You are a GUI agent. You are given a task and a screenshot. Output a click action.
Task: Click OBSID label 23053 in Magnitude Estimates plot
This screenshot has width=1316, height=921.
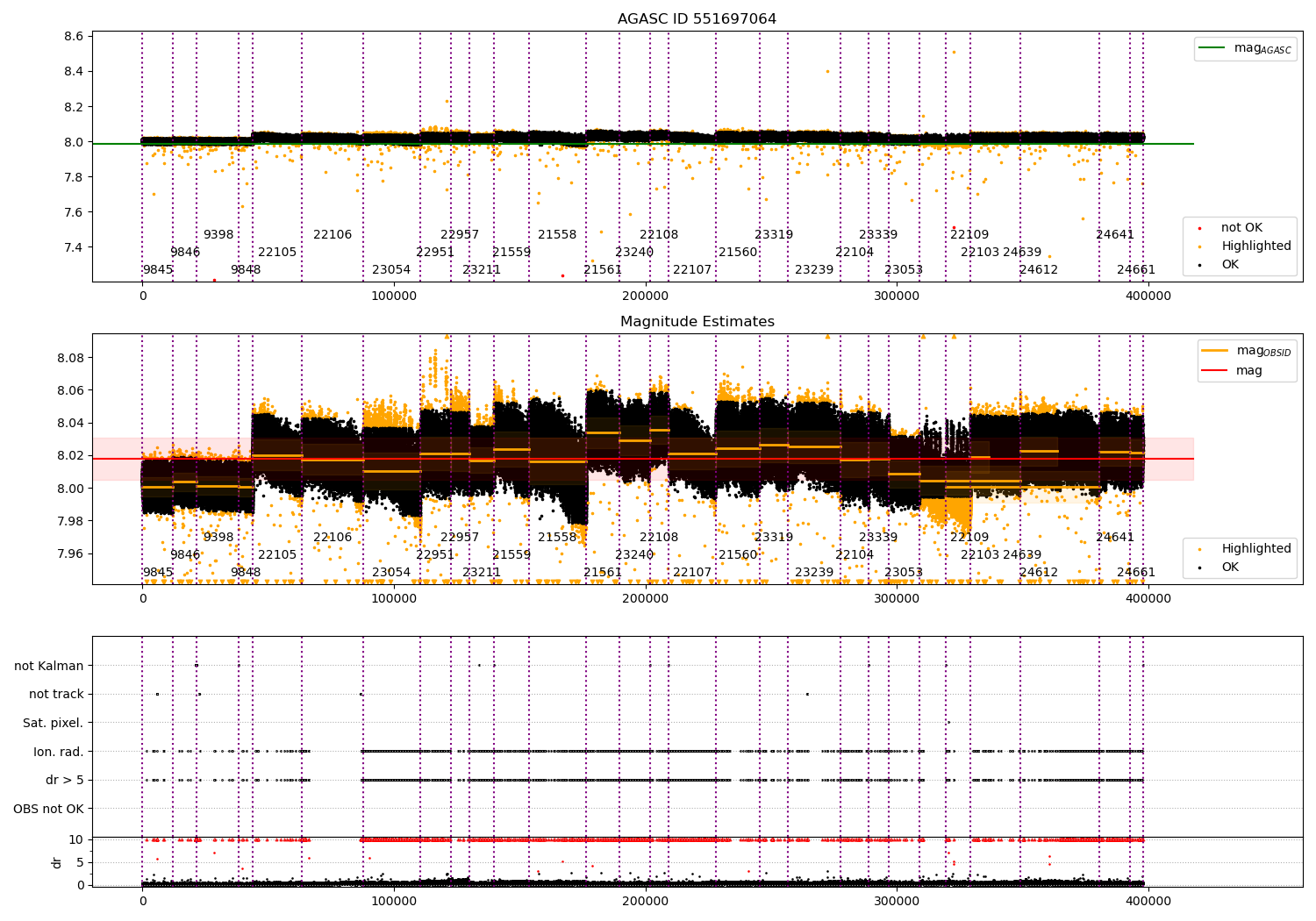coord(904,572)
